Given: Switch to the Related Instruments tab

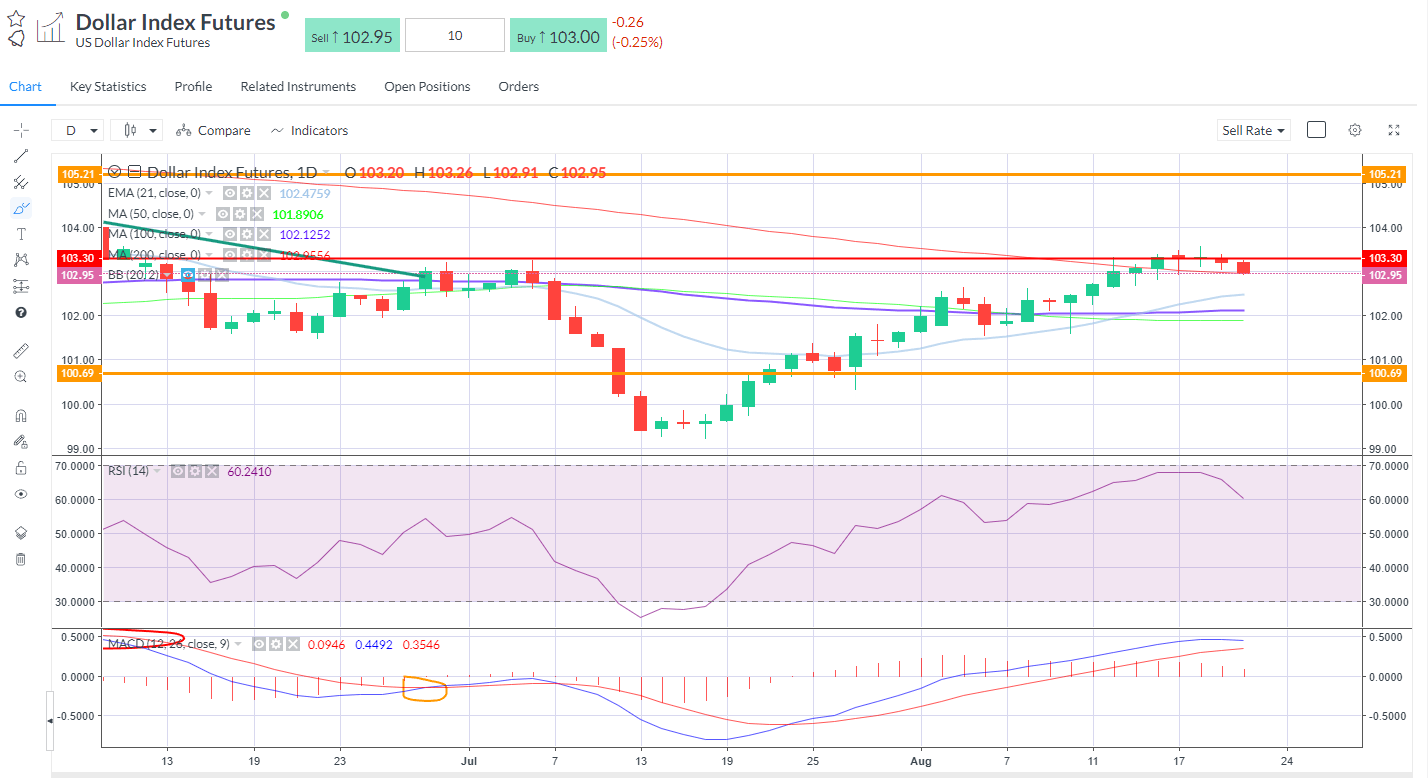Looking at the screenshot, I should coord(298,87).
